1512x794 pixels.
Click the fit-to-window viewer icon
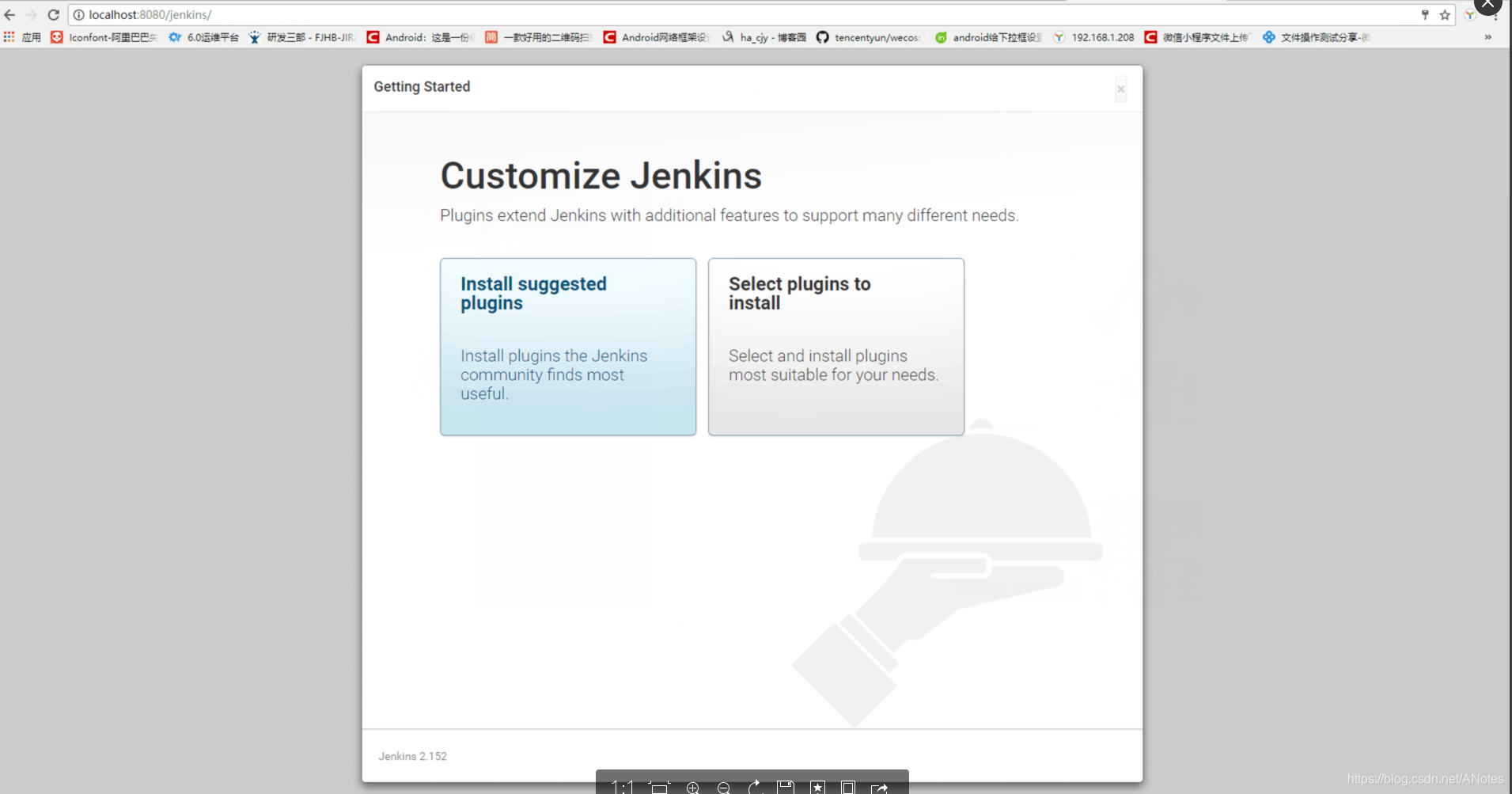tap(659, 787)
